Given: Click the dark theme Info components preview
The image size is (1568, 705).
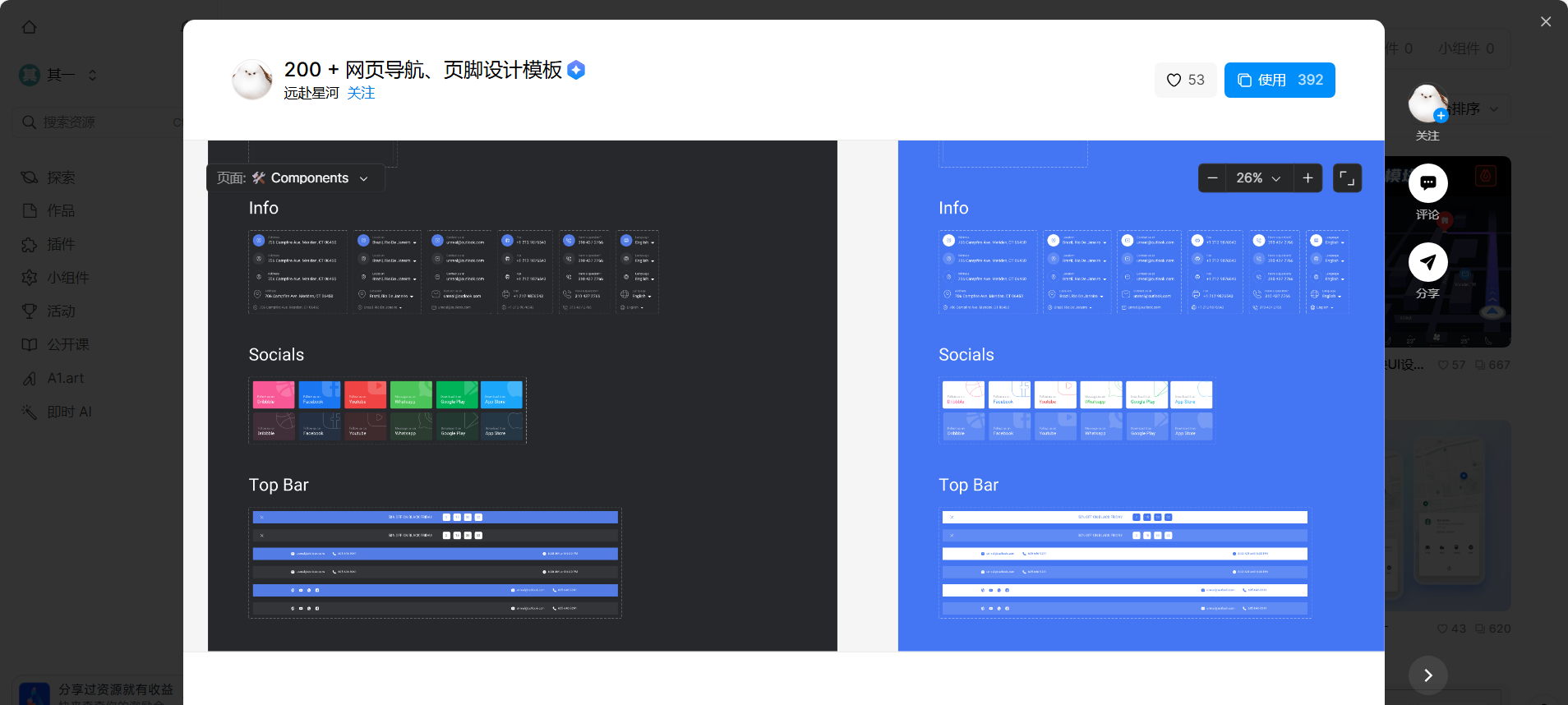Looking at the screenshot, I should pyautogui.click(x=454, y=272).
